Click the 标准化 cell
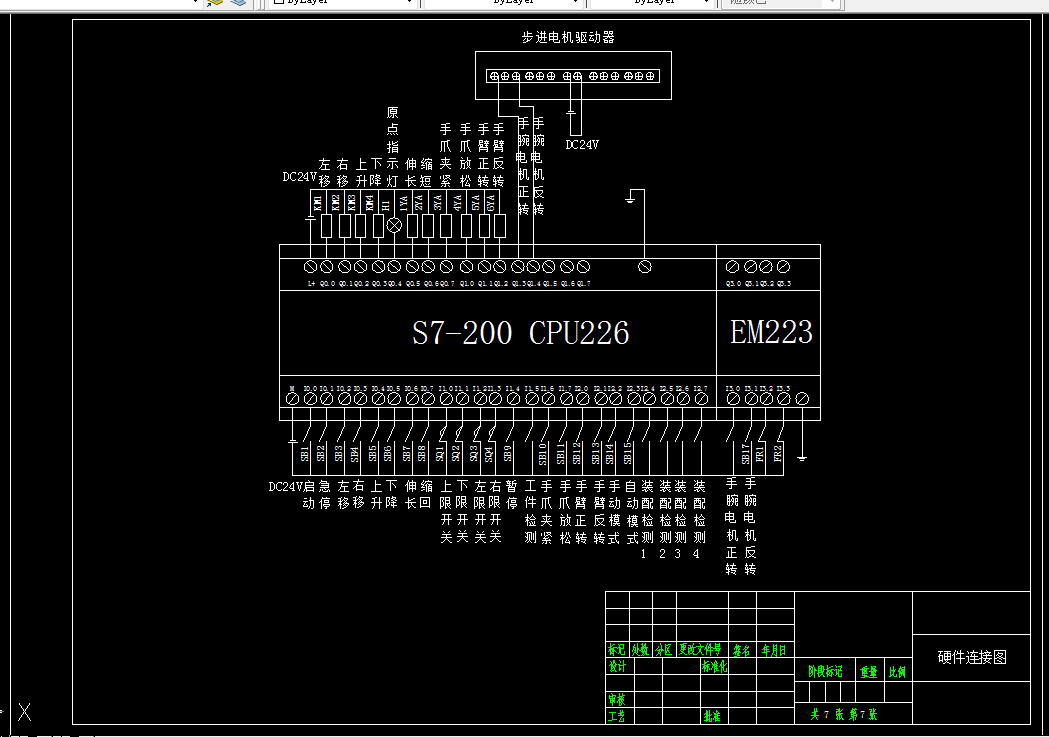Screen dimensions: 1049x737 click(x=714, y=667)
